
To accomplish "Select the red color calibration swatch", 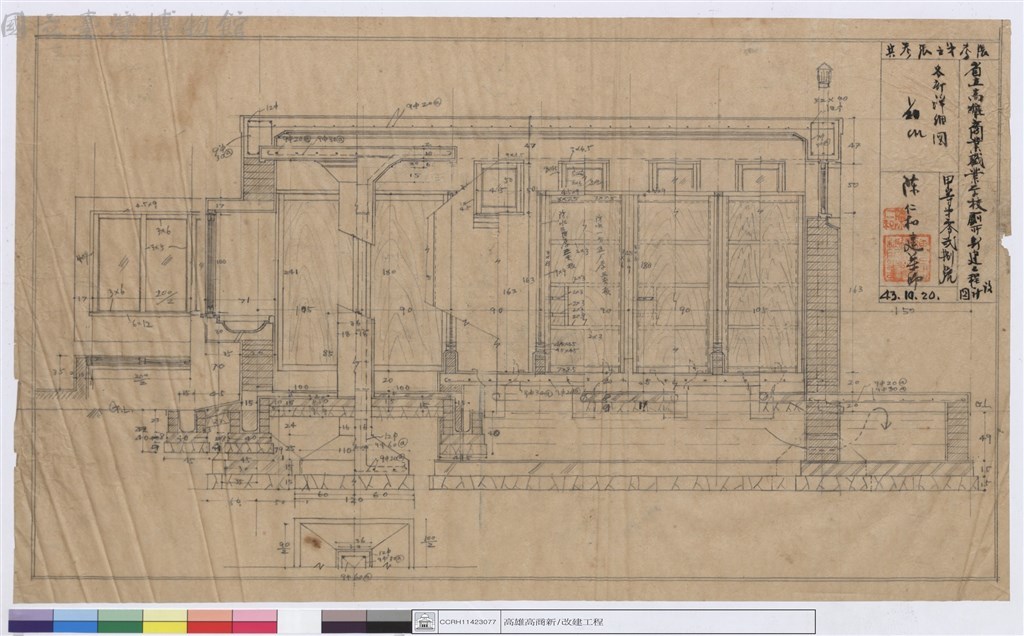I will [210, 621].
